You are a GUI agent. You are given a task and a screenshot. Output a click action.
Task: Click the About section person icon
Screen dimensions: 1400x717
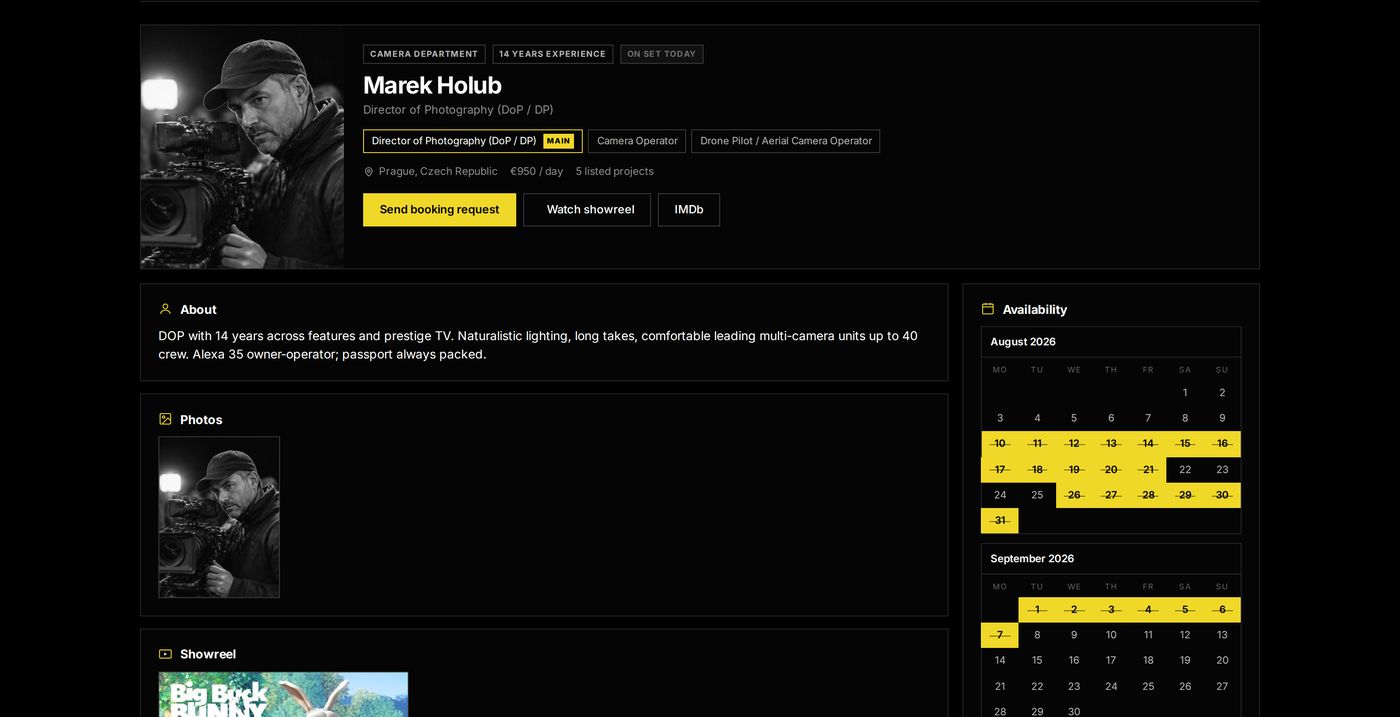tap(165, 309)
